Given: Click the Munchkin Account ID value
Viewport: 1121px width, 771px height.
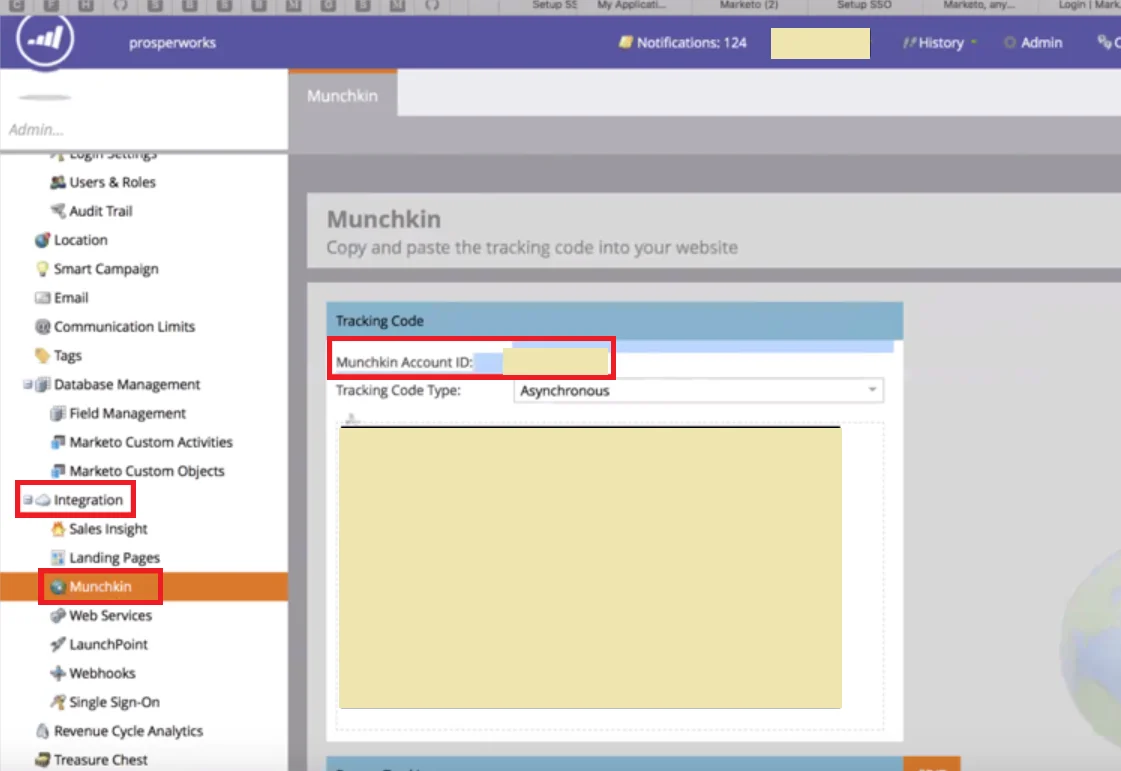Looking at the screenshot, I should pos(555,362).
